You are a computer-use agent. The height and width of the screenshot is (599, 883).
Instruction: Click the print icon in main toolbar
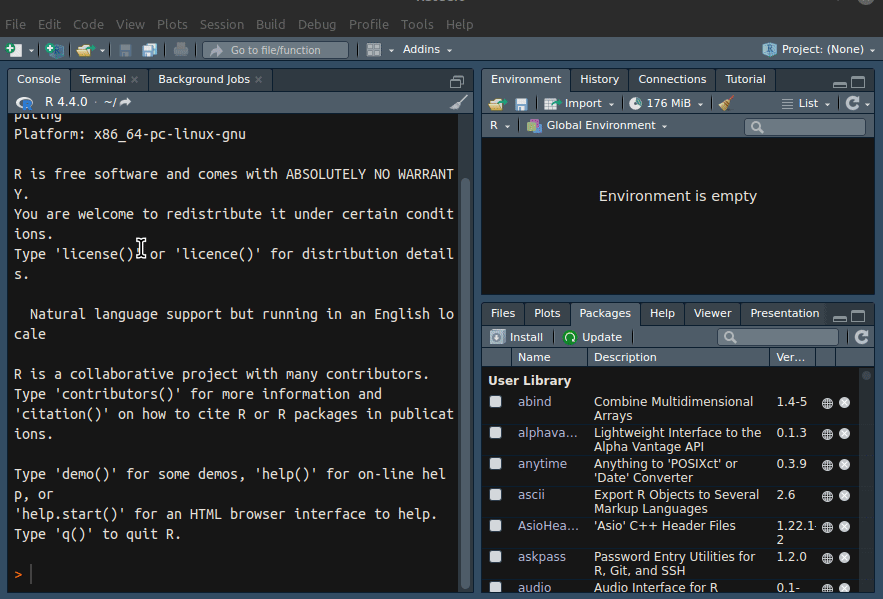[x=180, y=50]
